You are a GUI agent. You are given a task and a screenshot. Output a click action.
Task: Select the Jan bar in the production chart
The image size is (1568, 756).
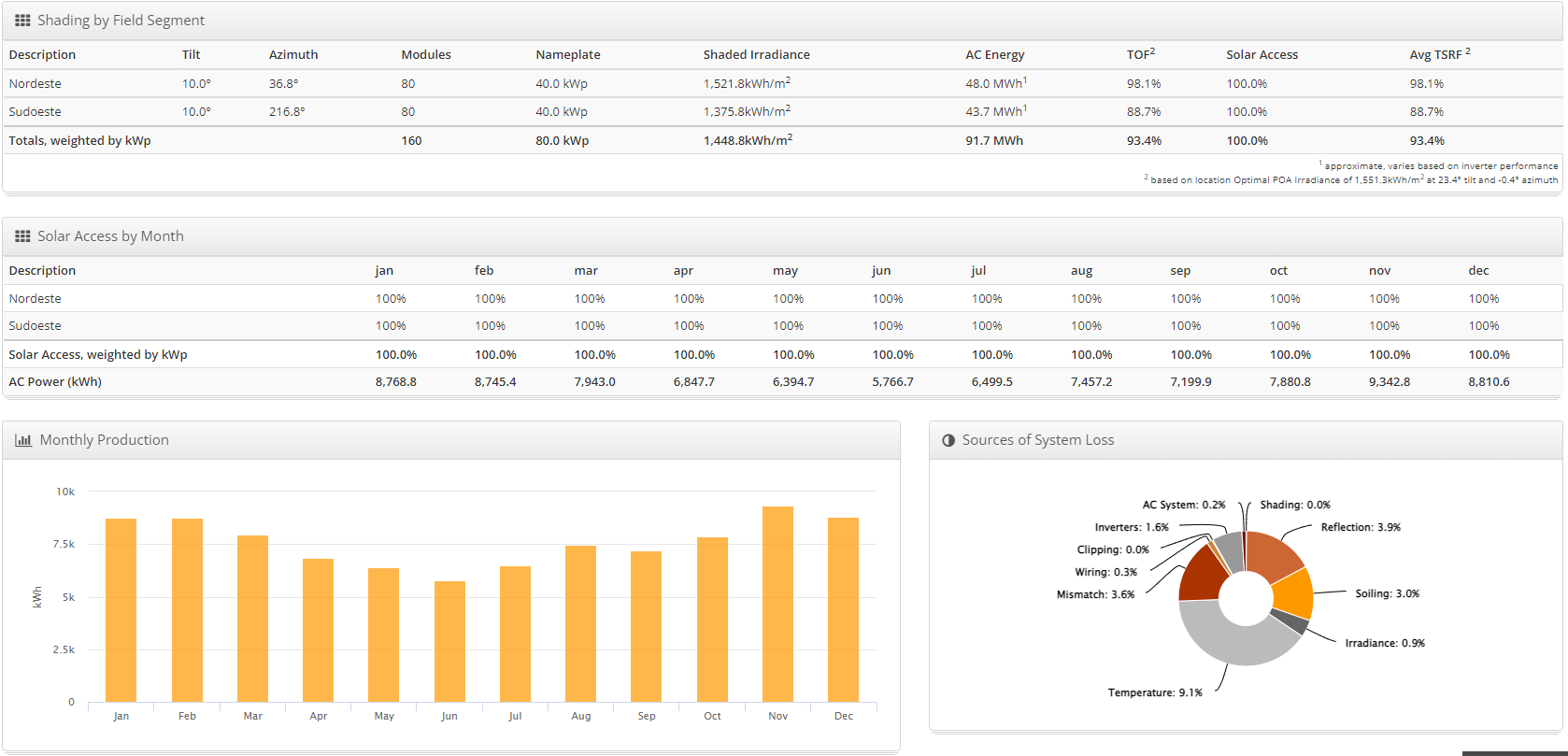point(121,609)
